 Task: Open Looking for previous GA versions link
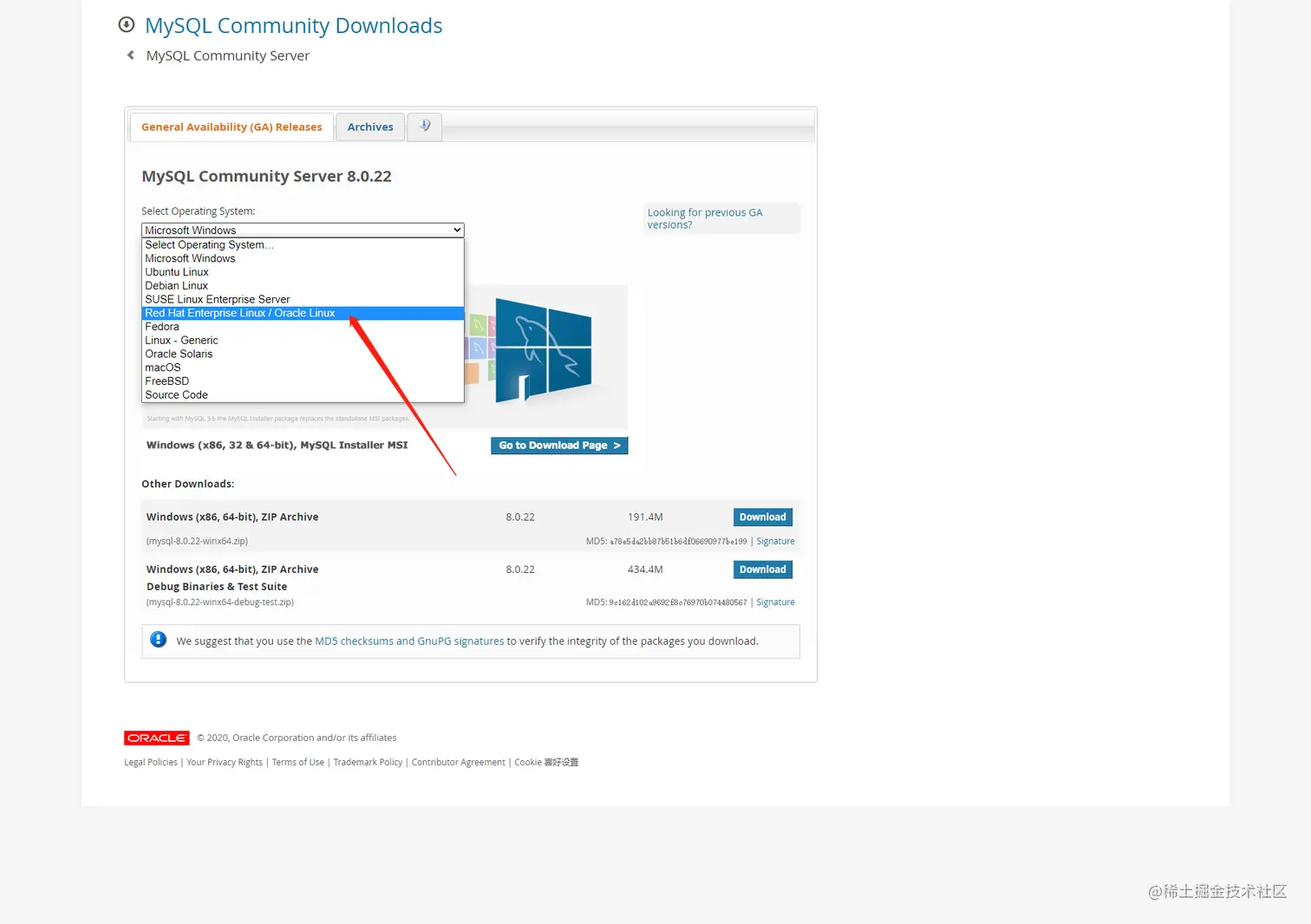pos(705,218)
